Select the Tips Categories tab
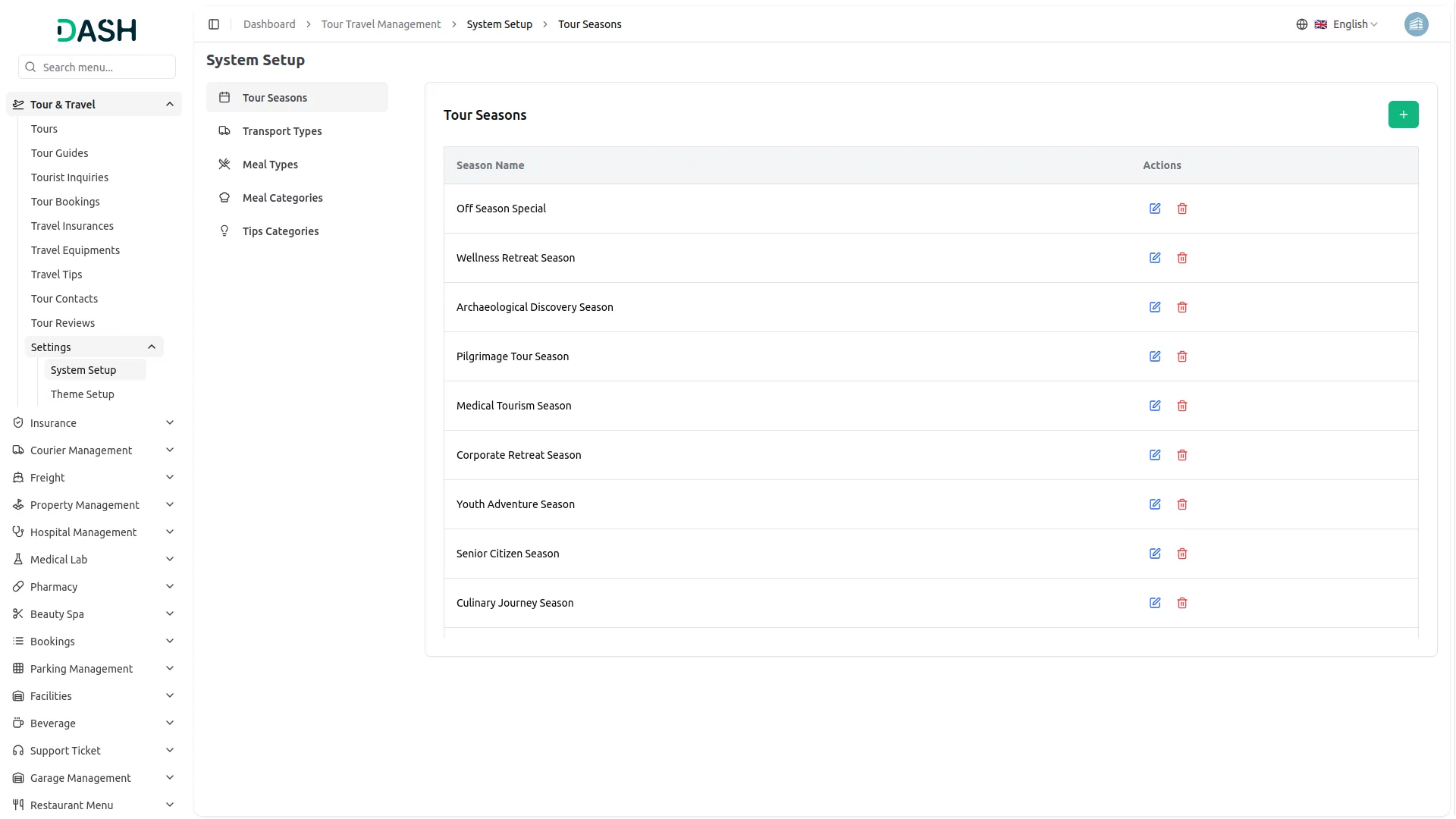The width and height of the screenshot is (1456, 819). [x=280, y=231]
